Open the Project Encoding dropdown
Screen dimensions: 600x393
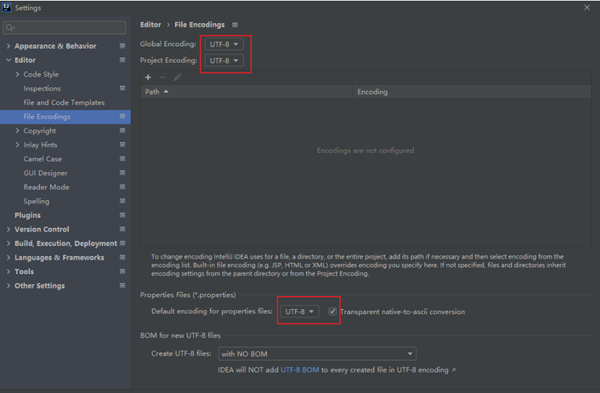point(224,60)
